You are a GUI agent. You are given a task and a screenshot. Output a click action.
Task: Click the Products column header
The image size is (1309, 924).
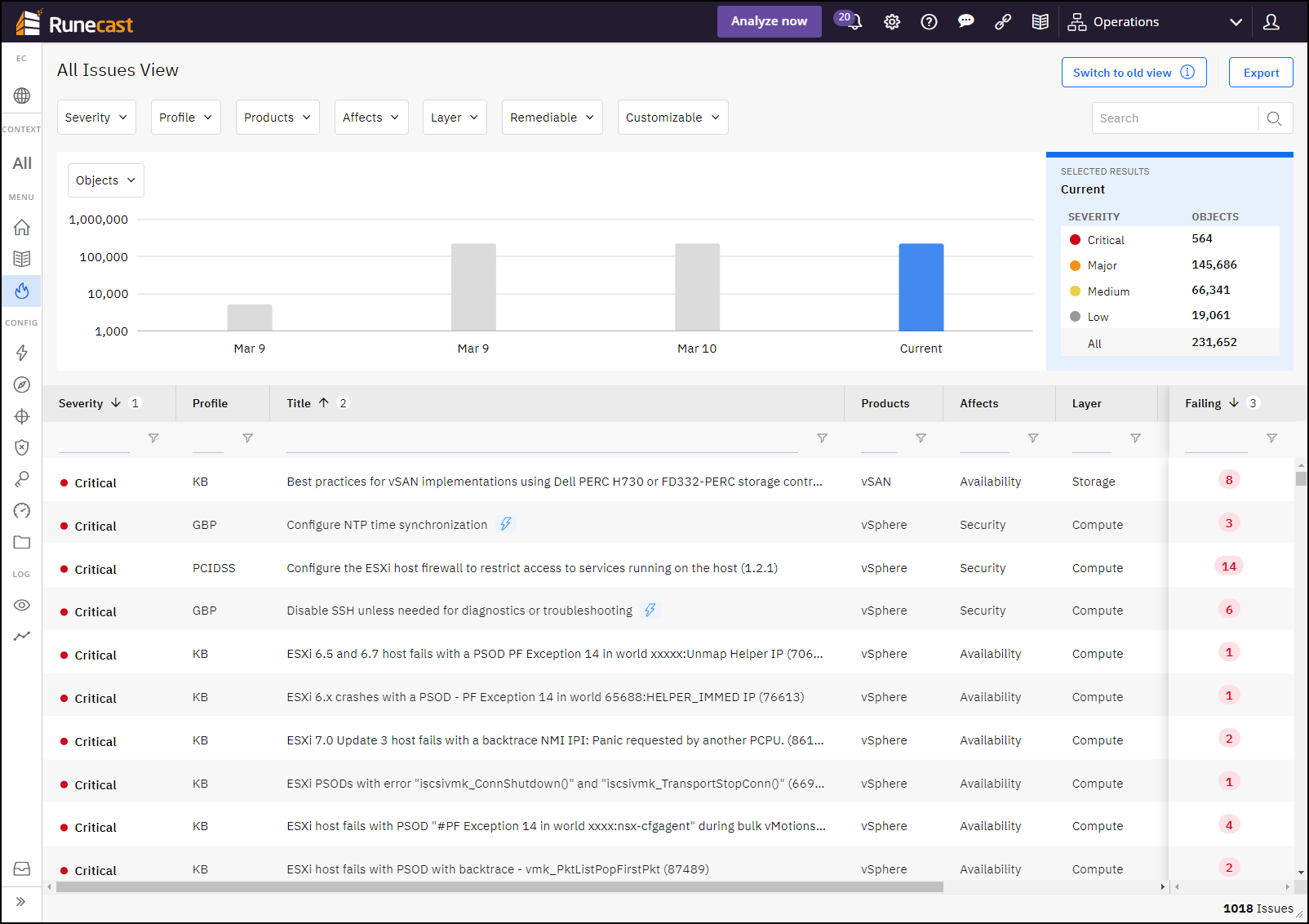(885, 403)
